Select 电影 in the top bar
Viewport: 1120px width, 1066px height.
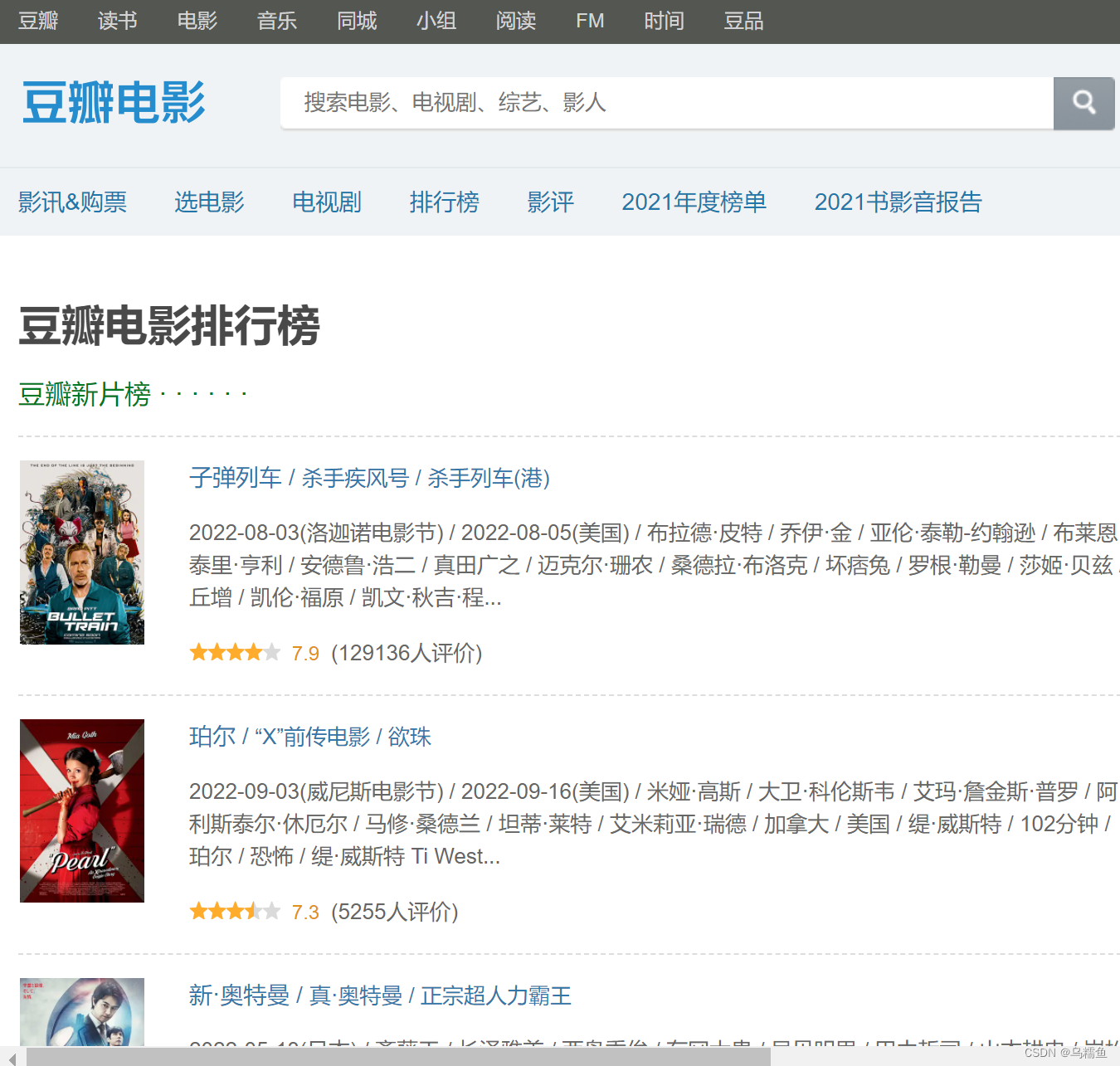tap(197, 21)
